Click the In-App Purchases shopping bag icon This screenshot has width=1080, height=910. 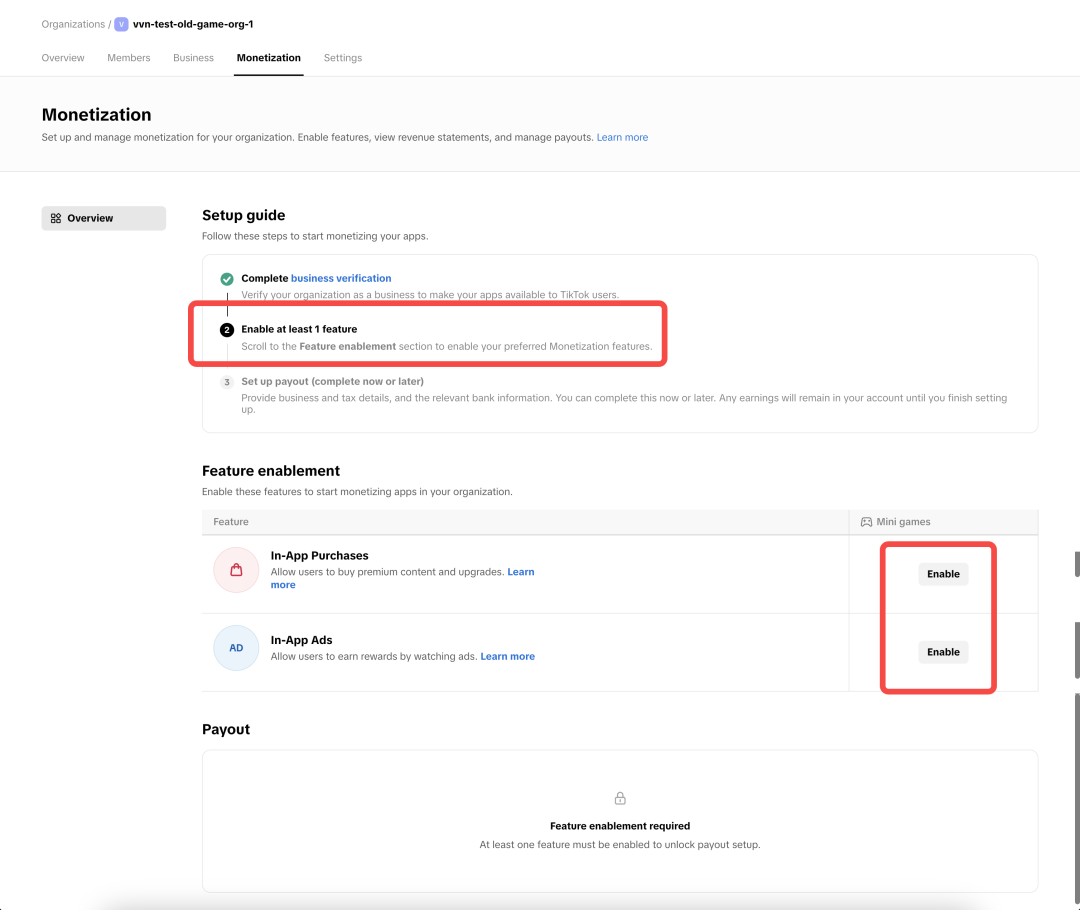(236, 570)
